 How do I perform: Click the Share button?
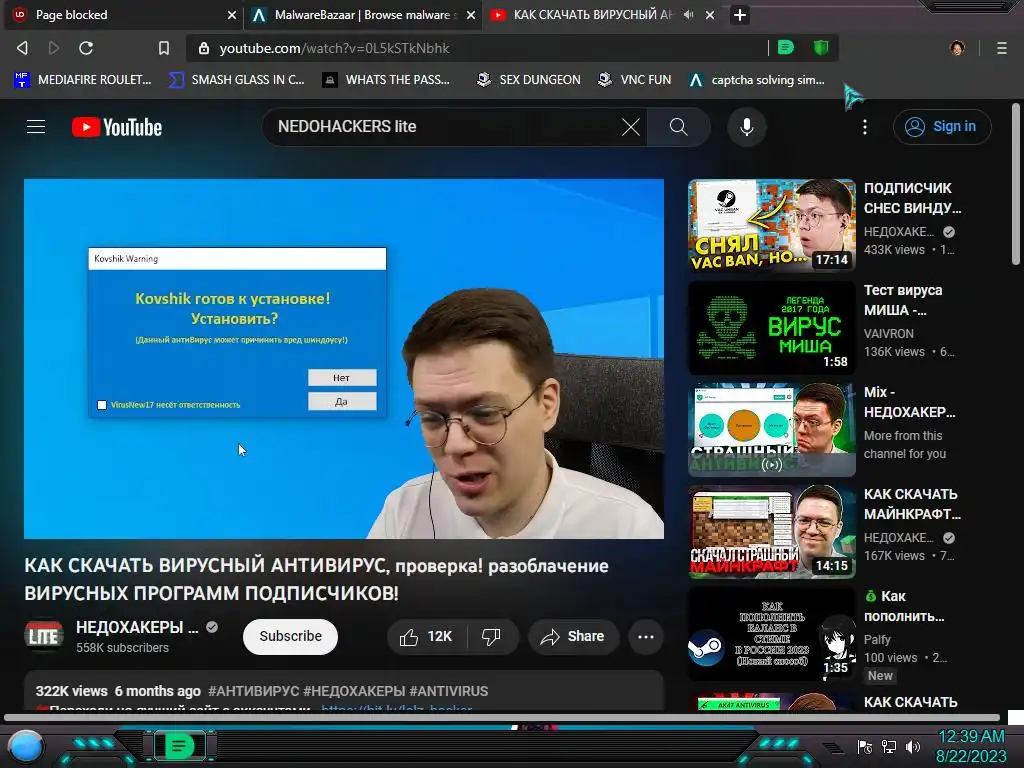pyautogui.click(x=573, y=636)
